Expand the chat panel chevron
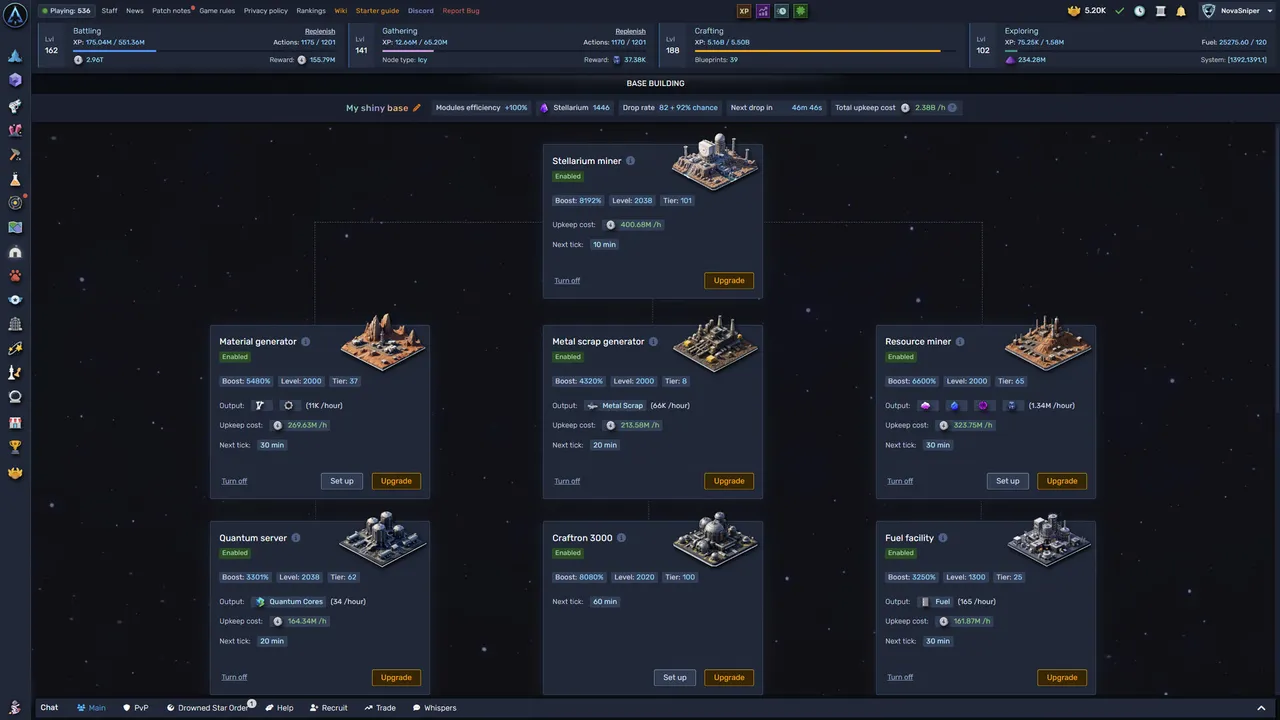 point(1261,708)
